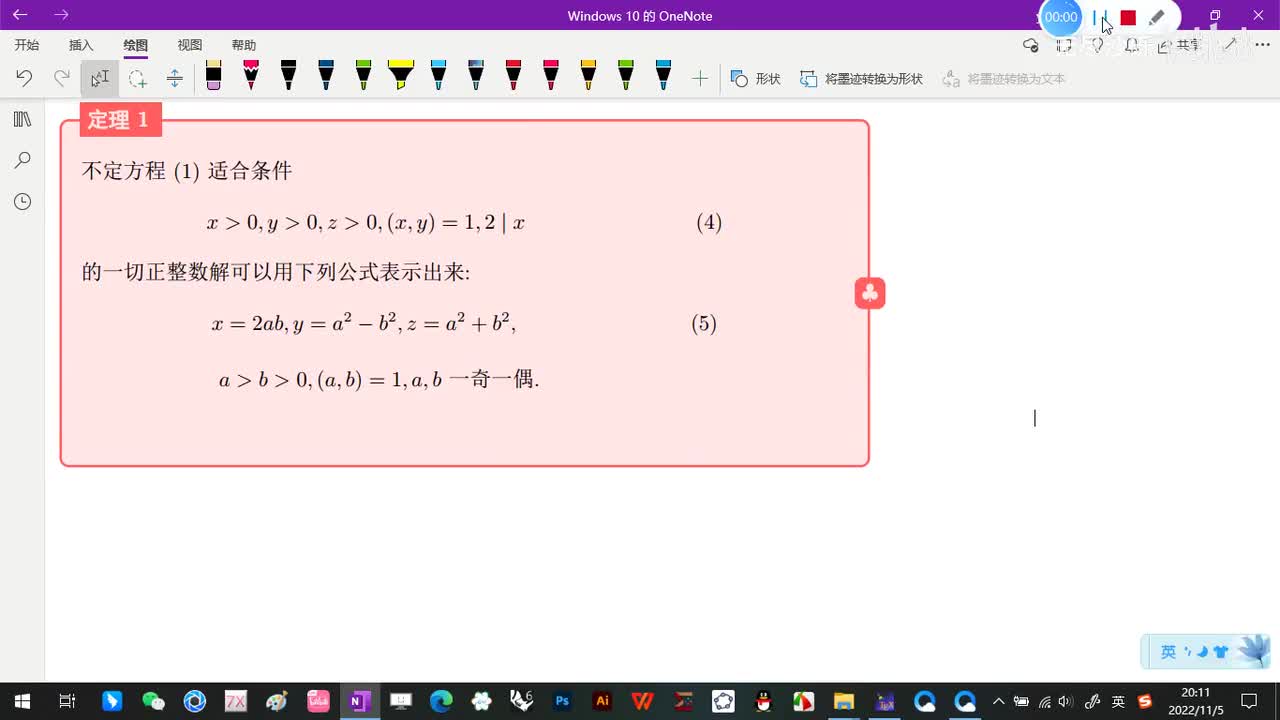The image size is (1280, 720).
Task: Go back with title bar arrow
Action: pos(20,15)
